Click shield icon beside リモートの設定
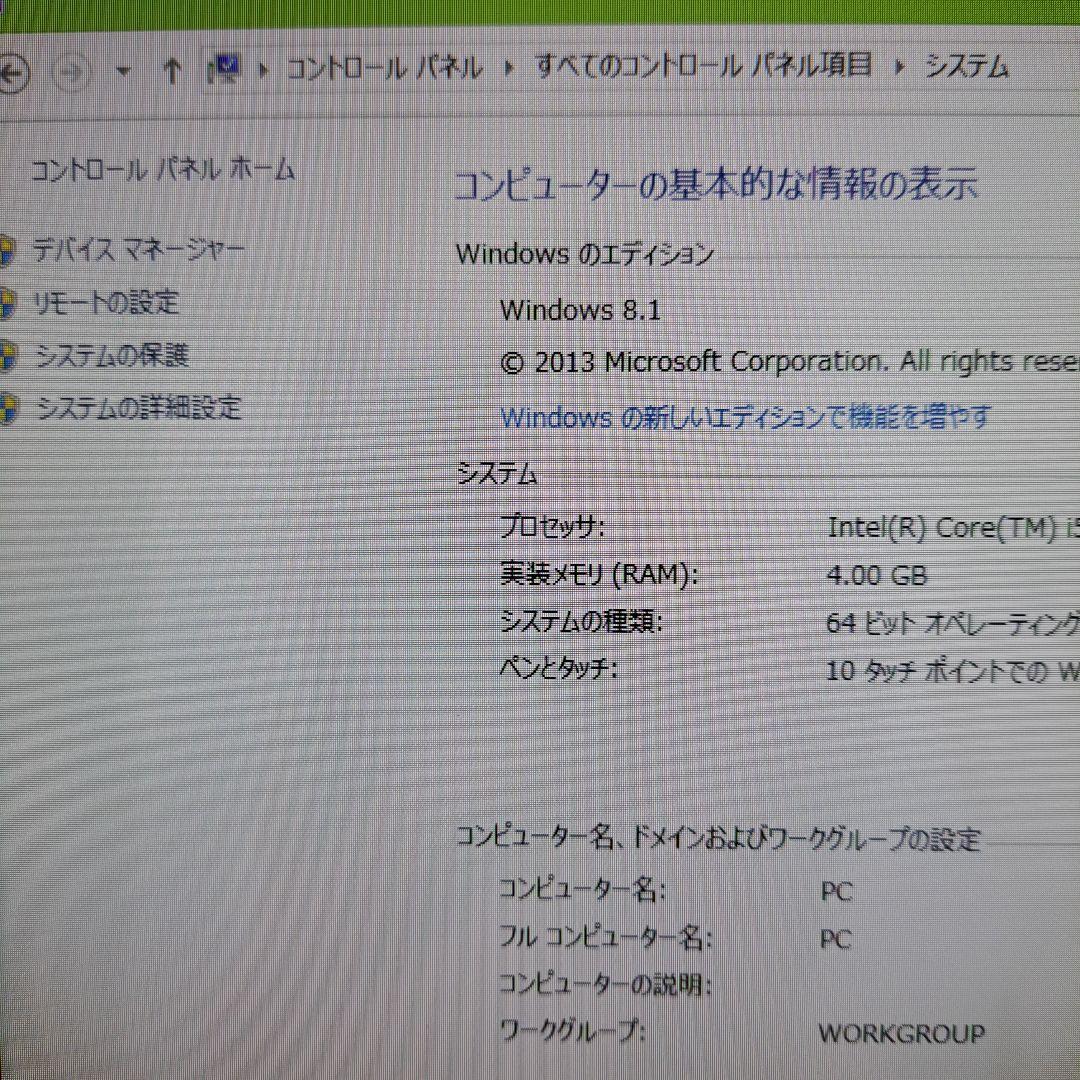 pos(6,304)
